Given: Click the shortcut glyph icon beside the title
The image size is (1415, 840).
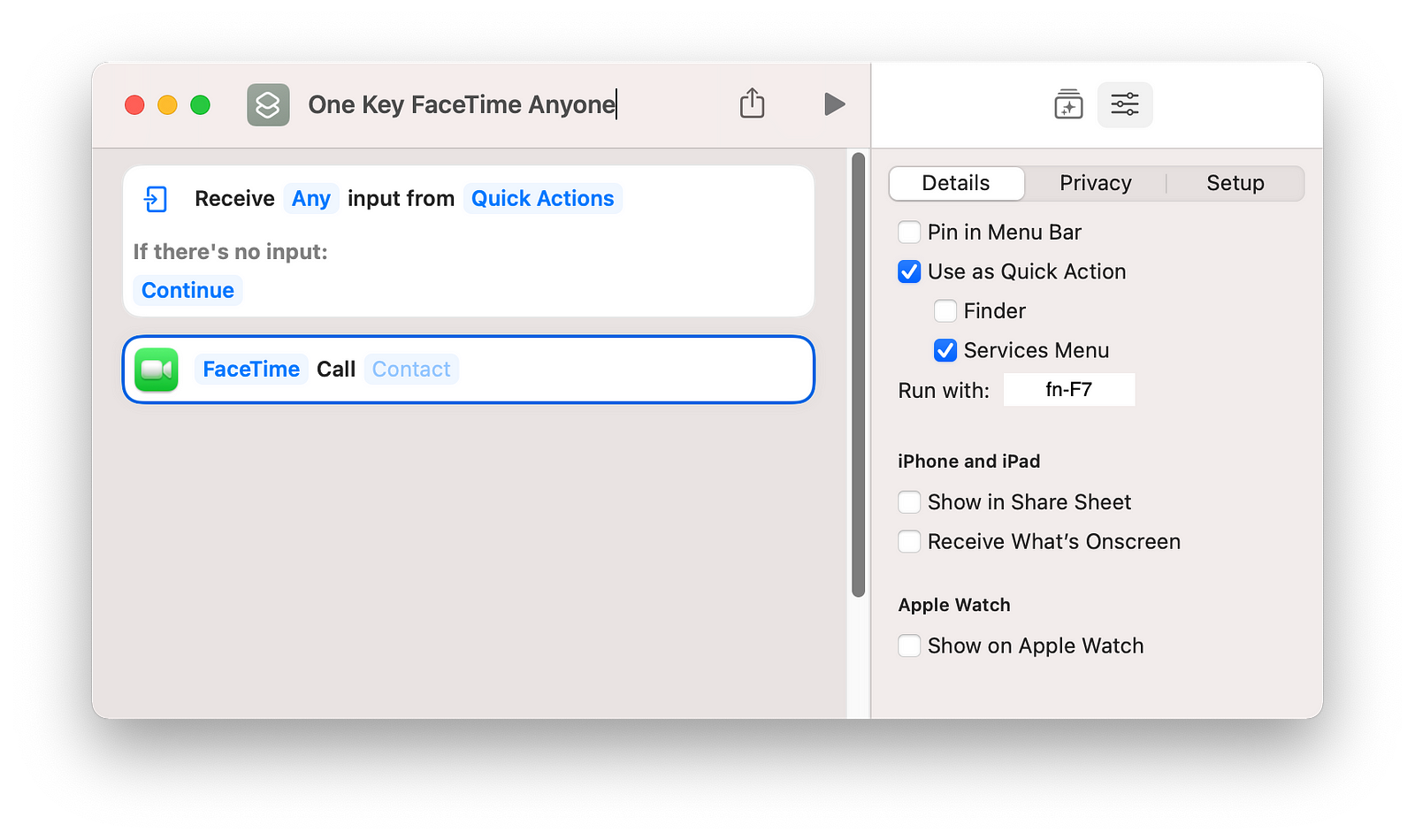Looking at the screenshot, I should pos(268,105).
